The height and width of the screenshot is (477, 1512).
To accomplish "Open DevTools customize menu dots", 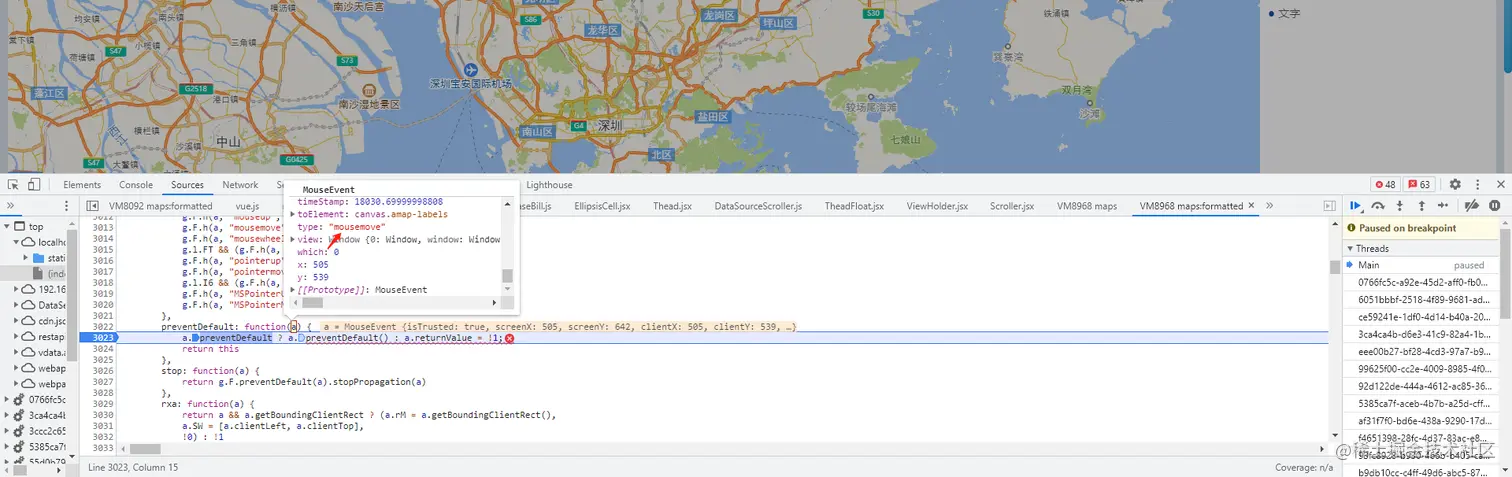I will pos(1477,185).
